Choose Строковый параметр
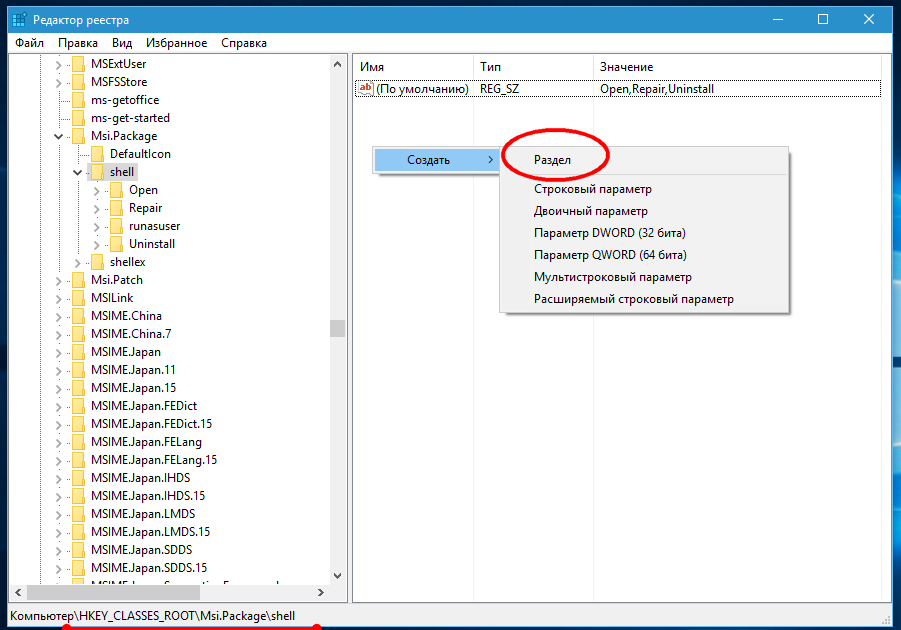 tap(644, 189)
